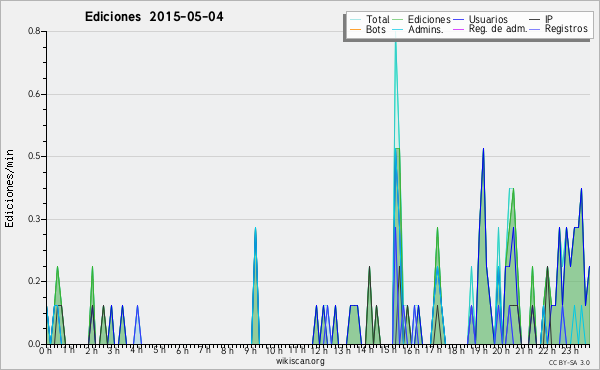
Task: Click the '19 h' x-axis label
Action: (478, 351)
